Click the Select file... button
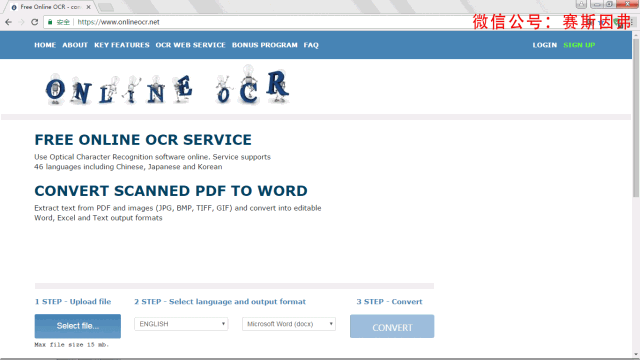This screenshot has height=360, width=640. click(x=78, y=326)
